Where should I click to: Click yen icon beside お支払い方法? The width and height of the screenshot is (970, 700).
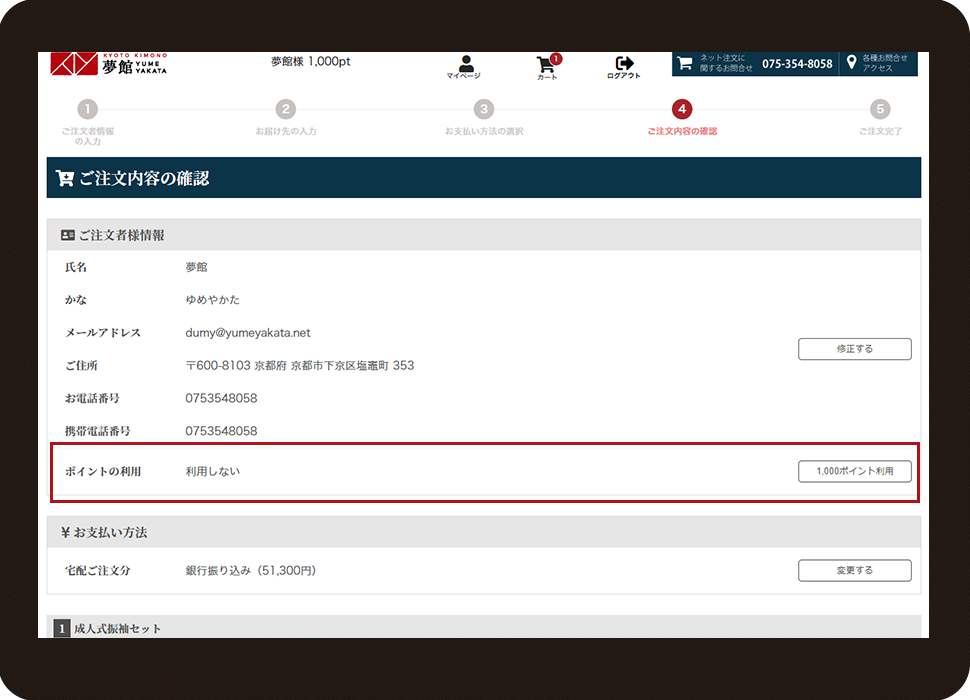point(65,533)
